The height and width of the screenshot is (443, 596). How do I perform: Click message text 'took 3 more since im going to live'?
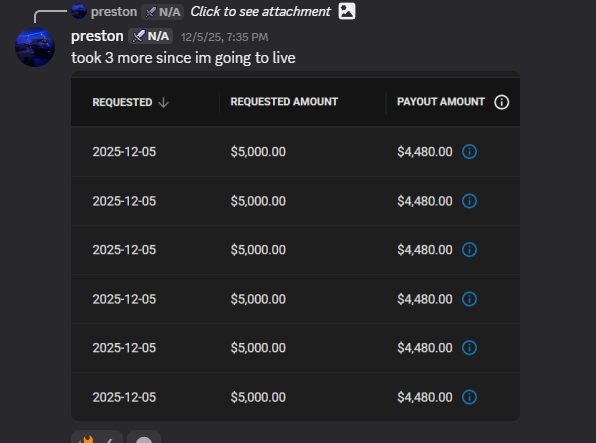(183, 58)
